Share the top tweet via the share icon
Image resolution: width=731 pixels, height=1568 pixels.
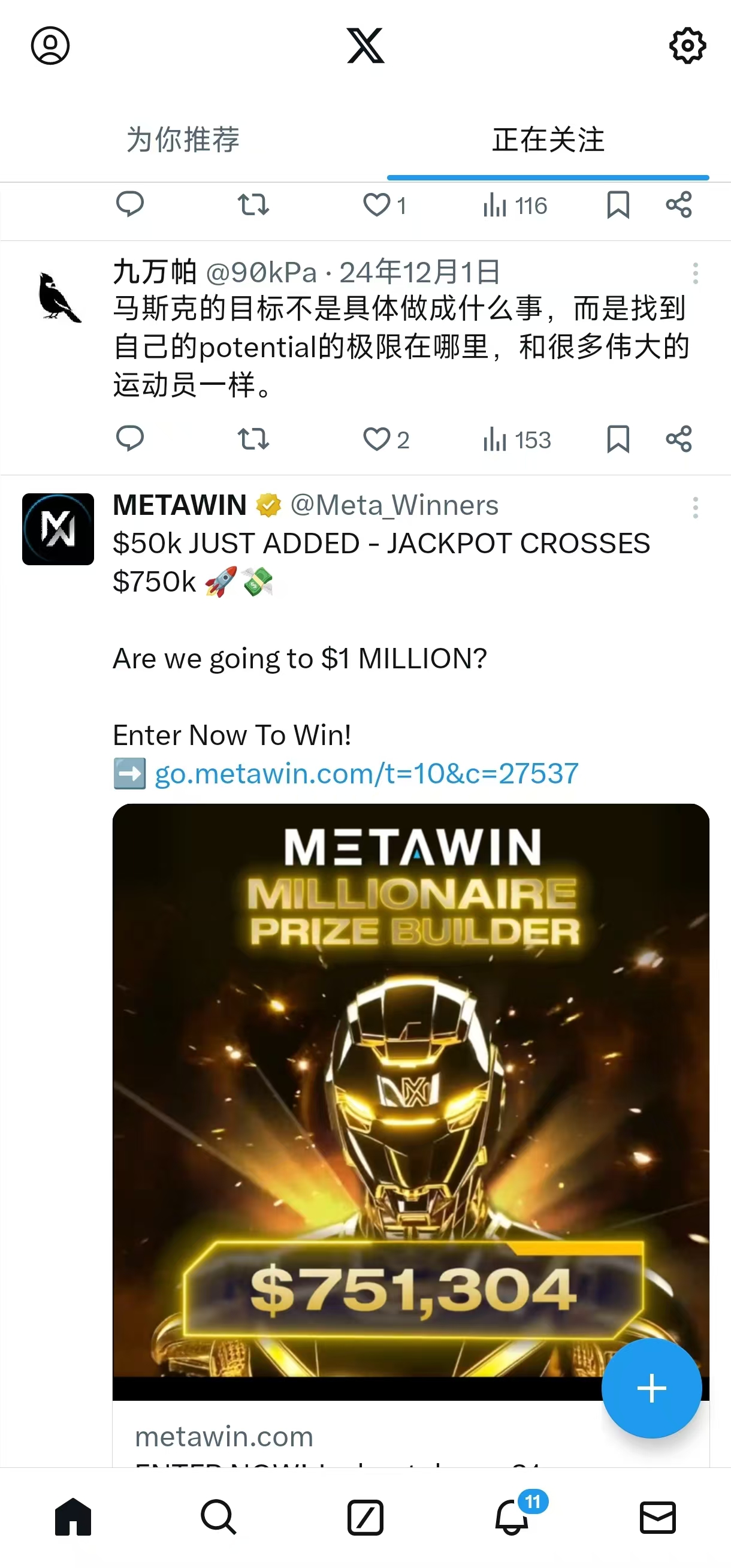point(680,206)
